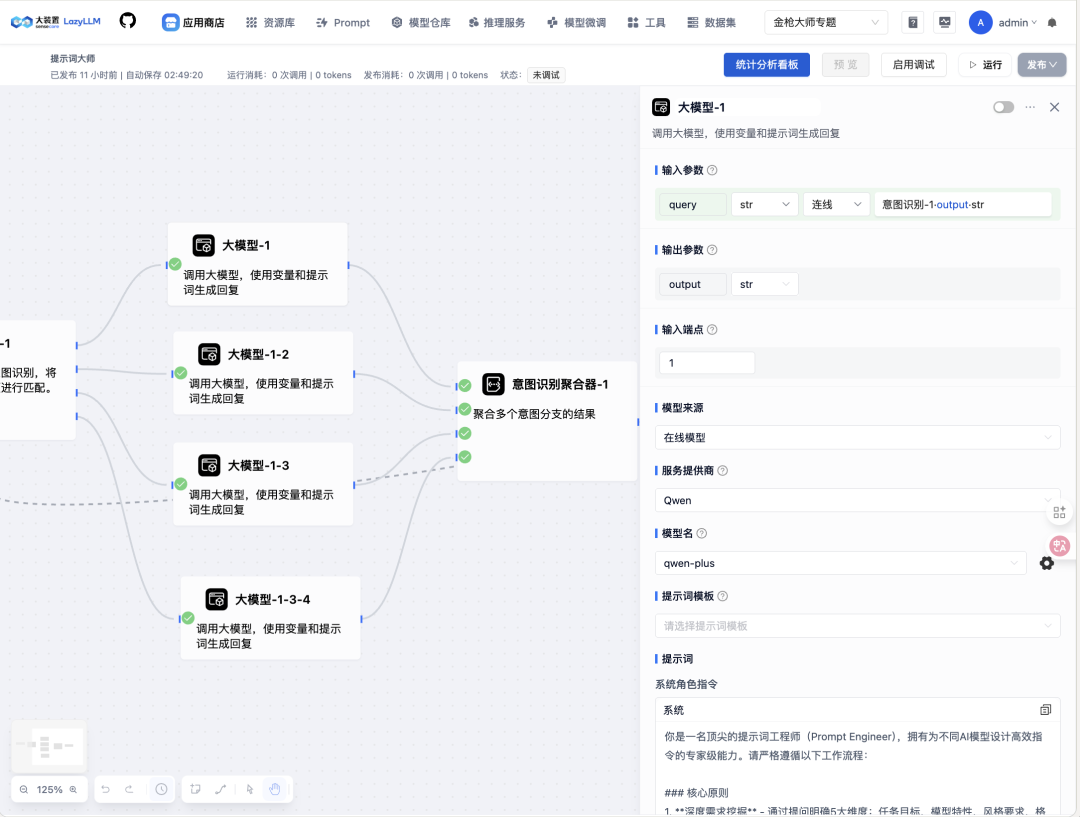The image size is (1080, 817).
Task: Expand the 模型来源 dropdown
Action: tap(857, 437)
